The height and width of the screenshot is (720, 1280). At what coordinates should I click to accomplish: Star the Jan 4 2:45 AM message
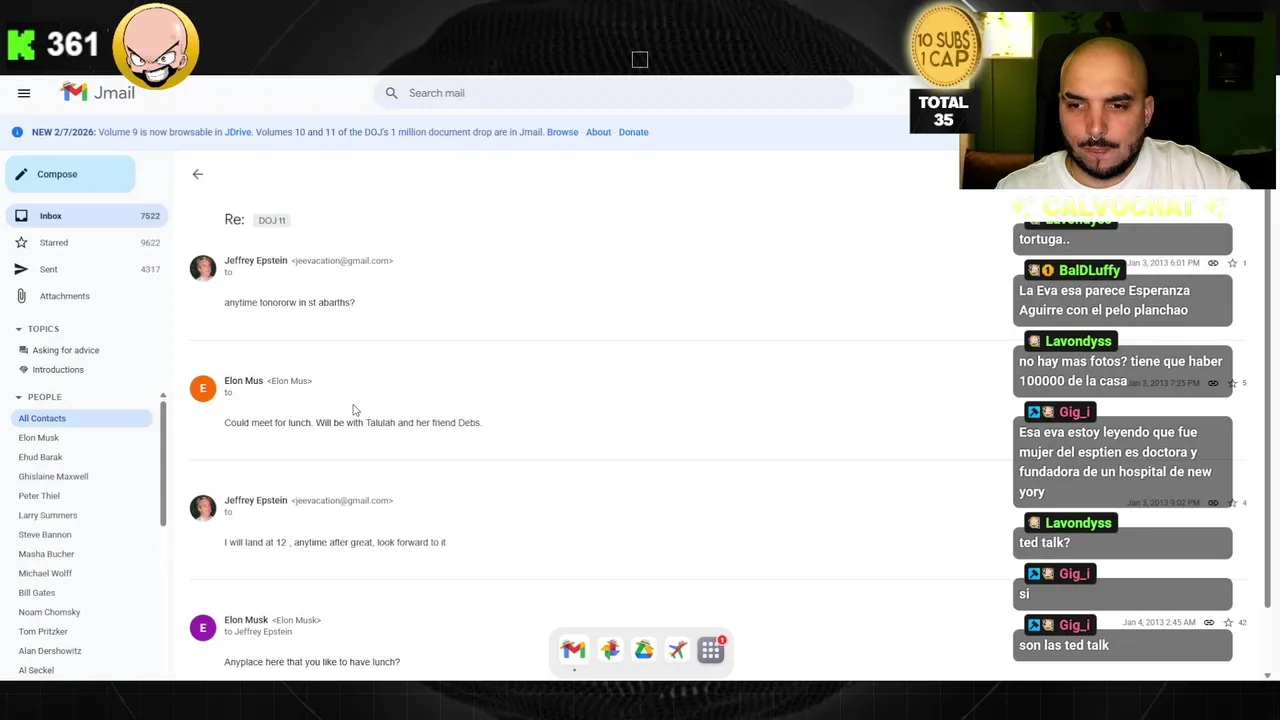(x=1228, y=622)
